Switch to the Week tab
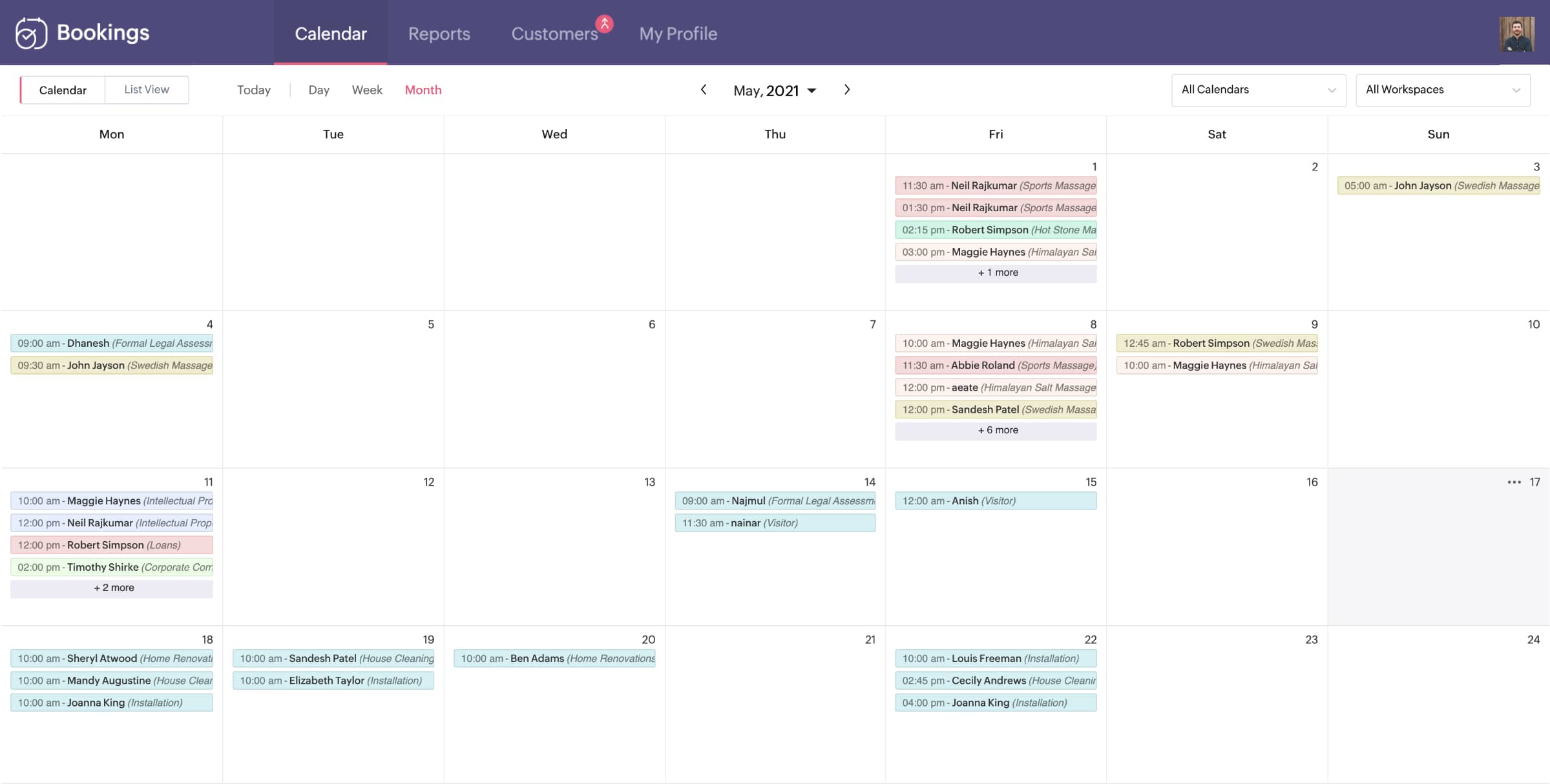The width and height of the screenshot is (1550, 784). coord(365,89)
